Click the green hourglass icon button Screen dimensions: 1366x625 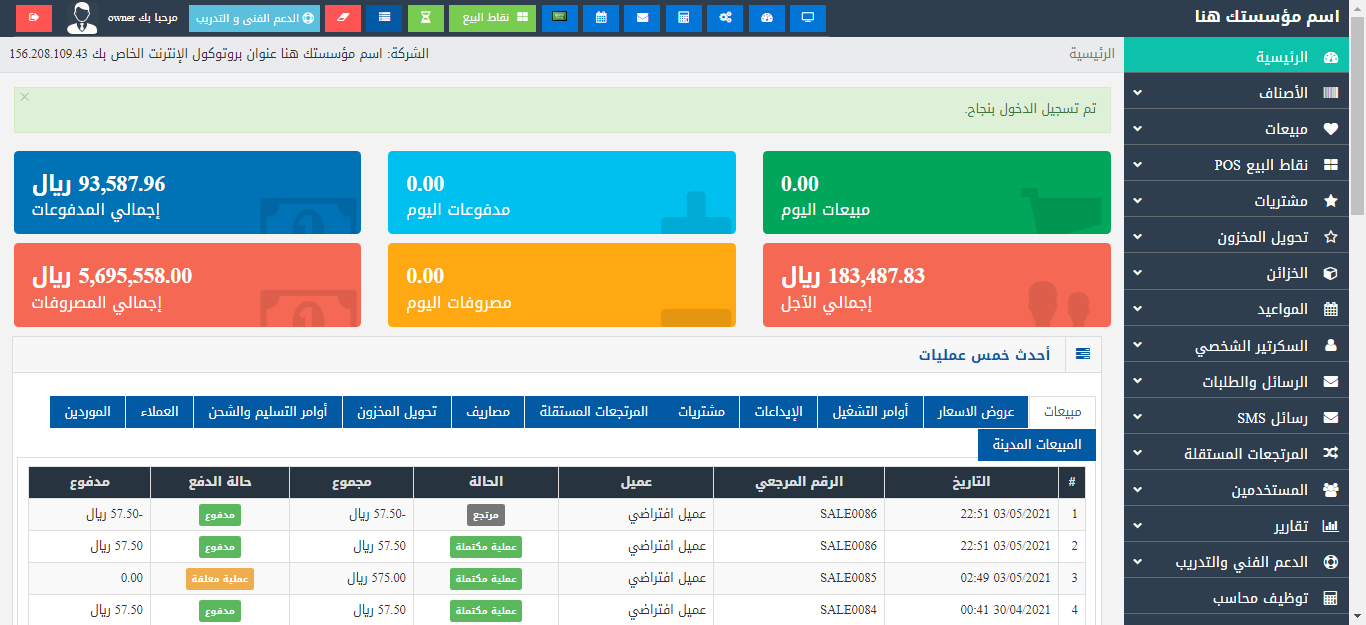click(x=425, y=18)
